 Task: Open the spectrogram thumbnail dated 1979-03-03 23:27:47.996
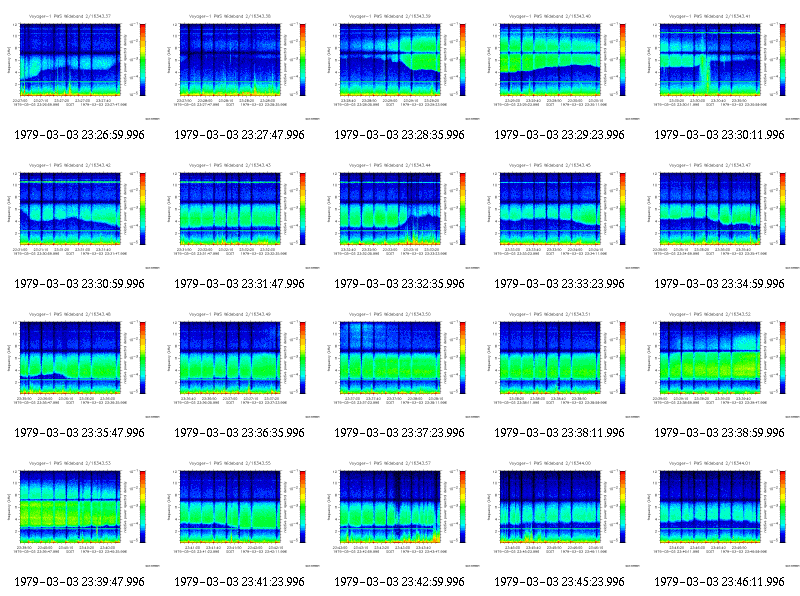click(x=240, y=66)
